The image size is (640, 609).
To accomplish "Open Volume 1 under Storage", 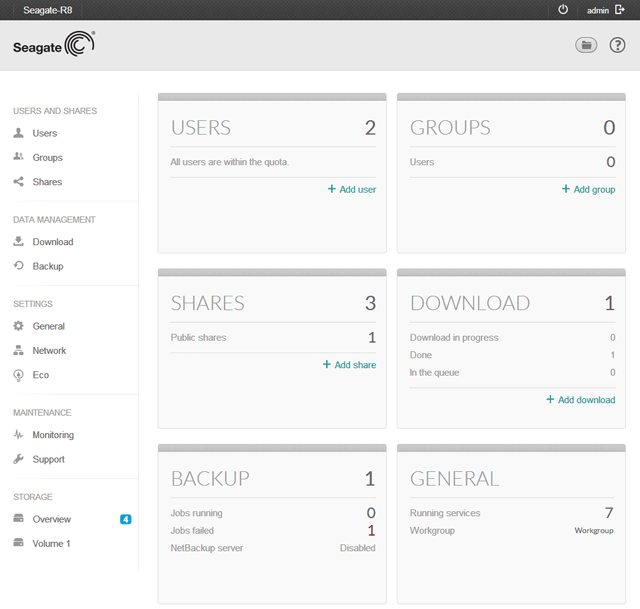I will 51,544.
